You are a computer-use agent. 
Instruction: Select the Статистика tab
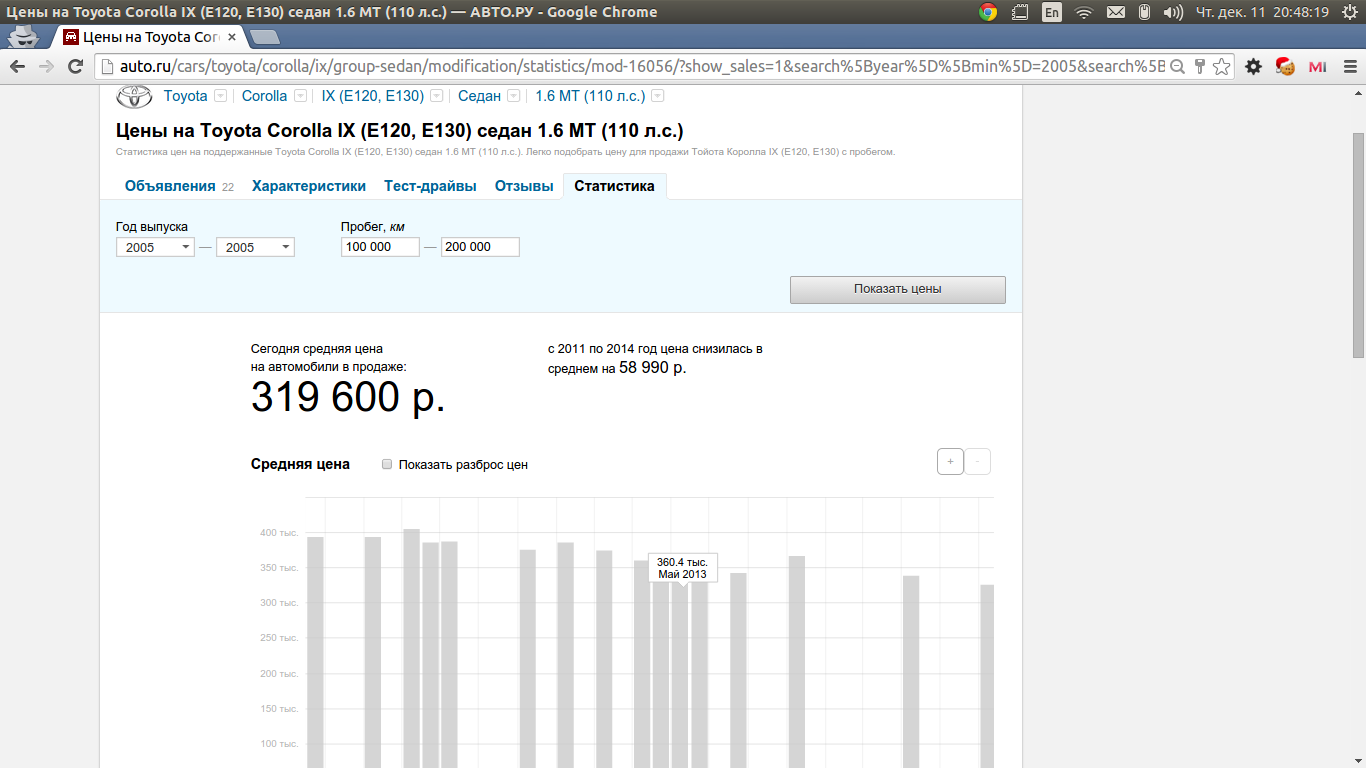click(x=614, y=186)
